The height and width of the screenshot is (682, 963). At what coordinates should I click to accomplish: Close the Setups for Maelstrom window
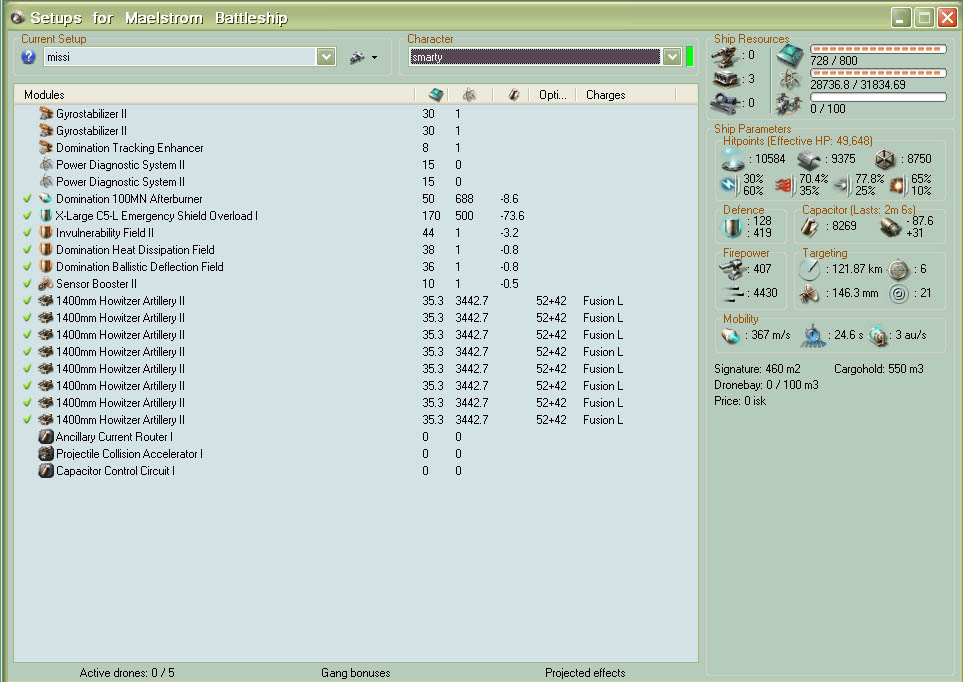coord(947,18)
